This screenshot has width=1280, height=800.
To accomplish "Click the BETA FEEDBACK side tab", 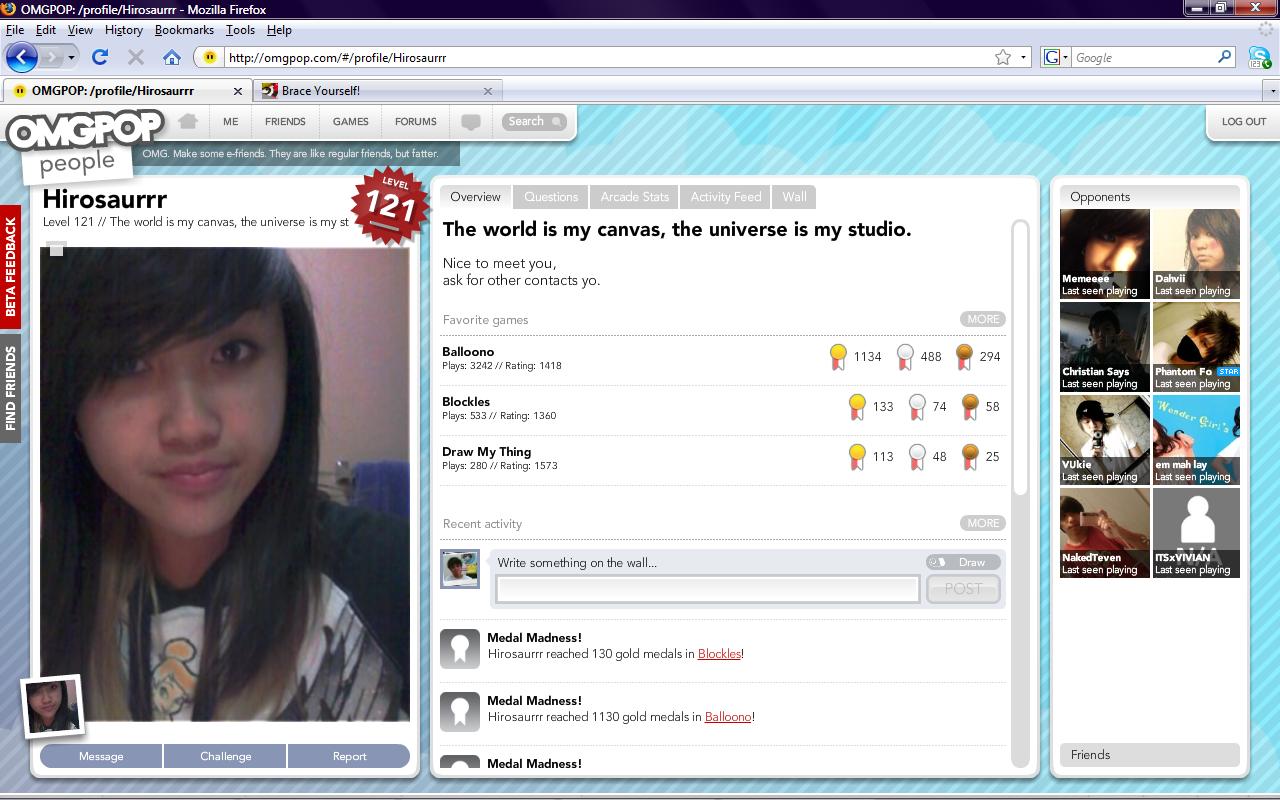I will pos(10,267).
